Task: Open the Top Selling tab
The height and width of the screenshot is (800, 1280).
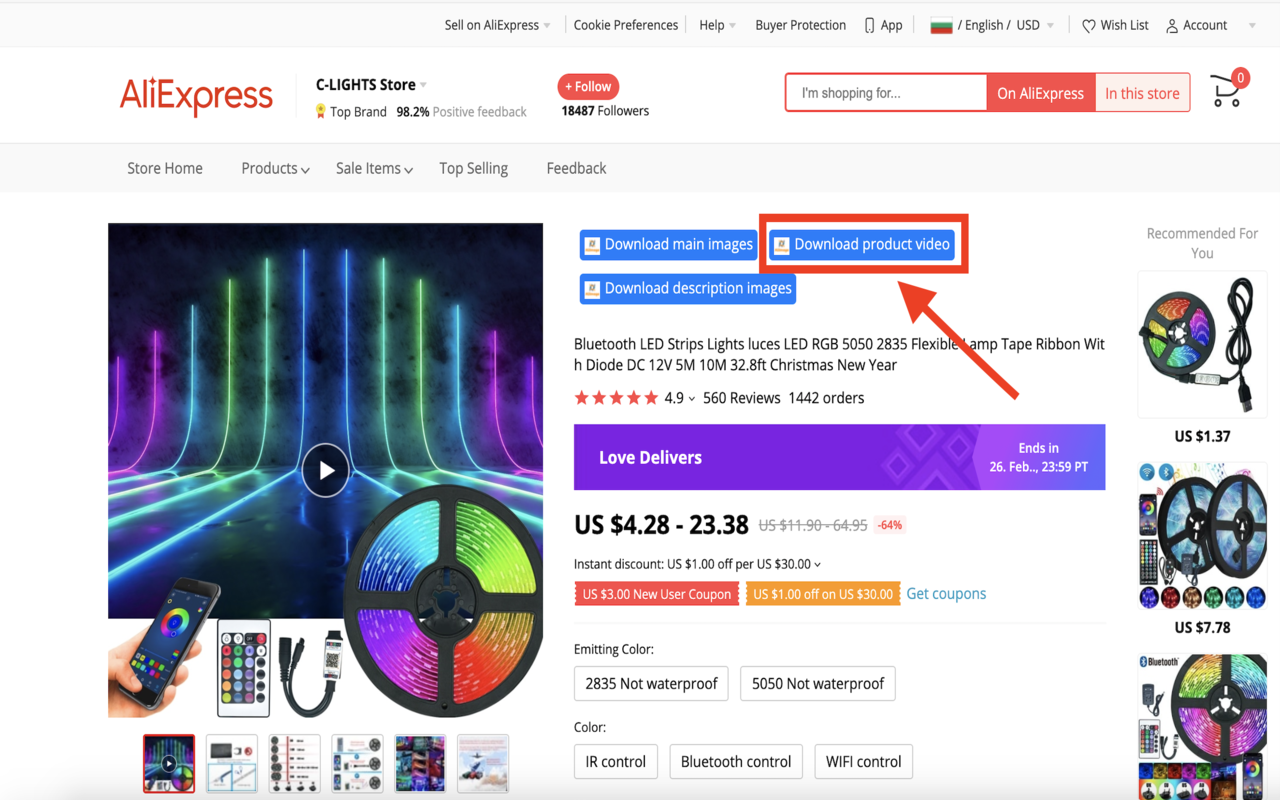Action: click(473, 168)
